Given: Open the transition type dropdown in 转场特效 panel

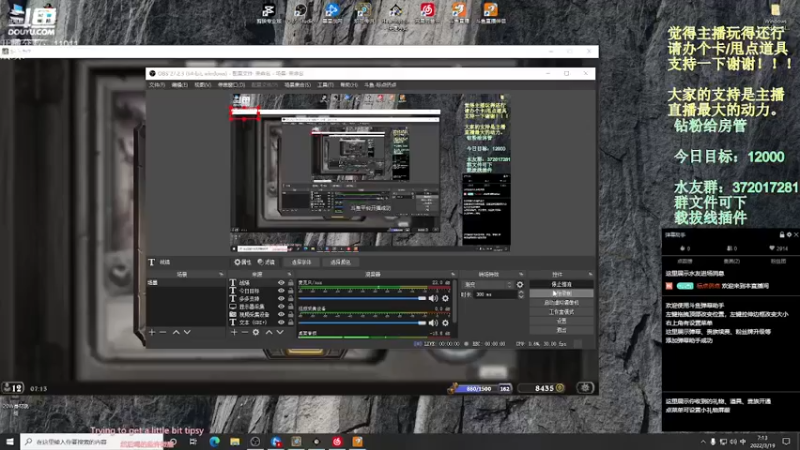Looking at the screenshot, I should (487, 285).
